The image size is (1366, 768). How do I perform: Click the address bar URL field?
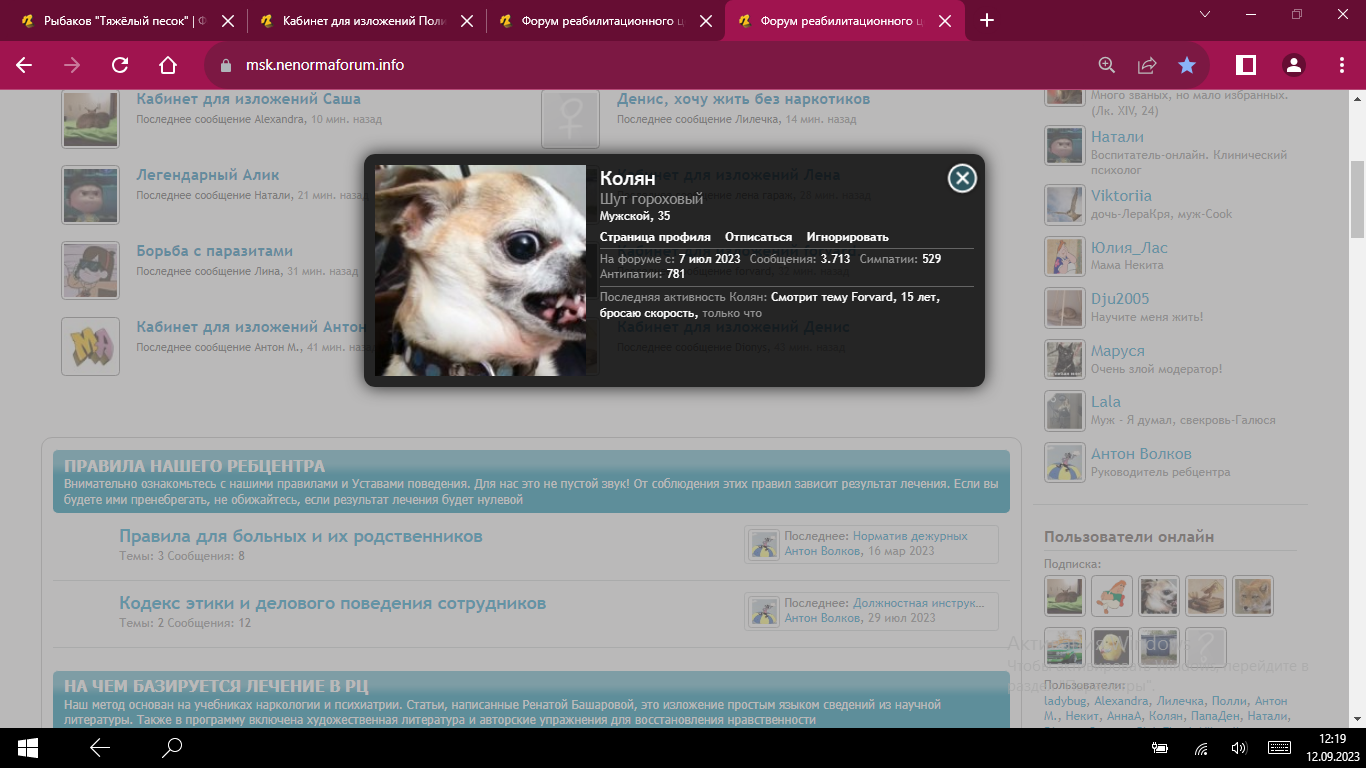coord(600,65)
